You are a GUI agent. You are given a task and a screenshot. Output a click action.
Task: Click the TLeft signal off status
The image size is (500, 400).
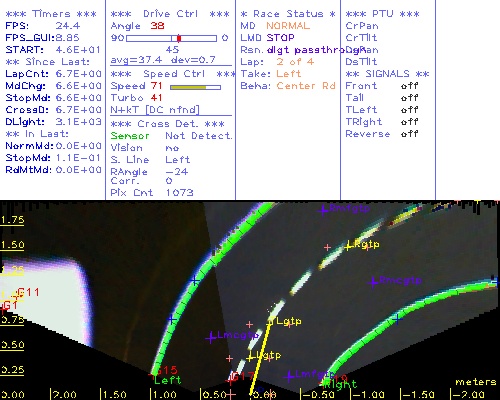coord(409,110)
